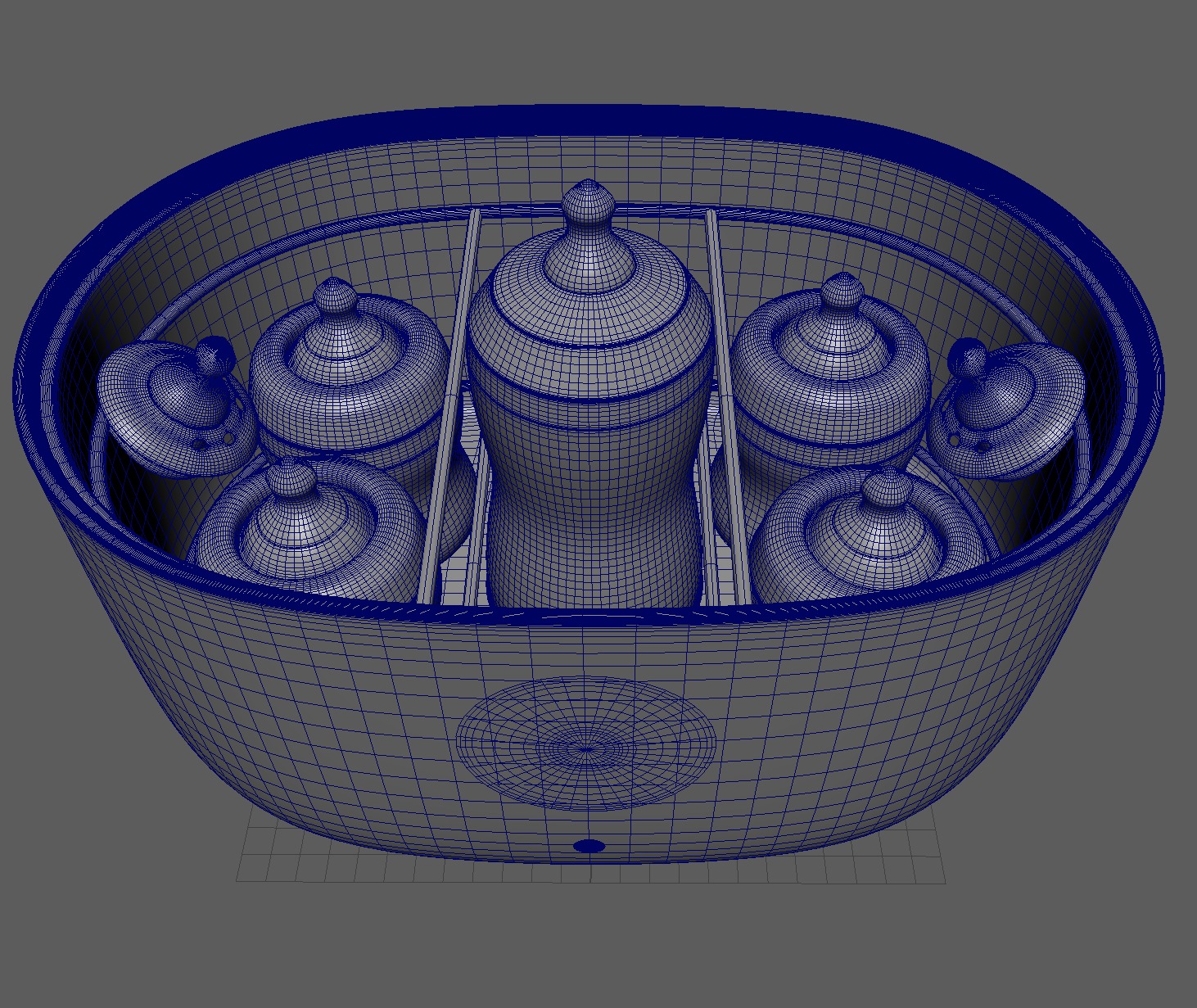Pick the left divider rod of the rack

point(449,405)
